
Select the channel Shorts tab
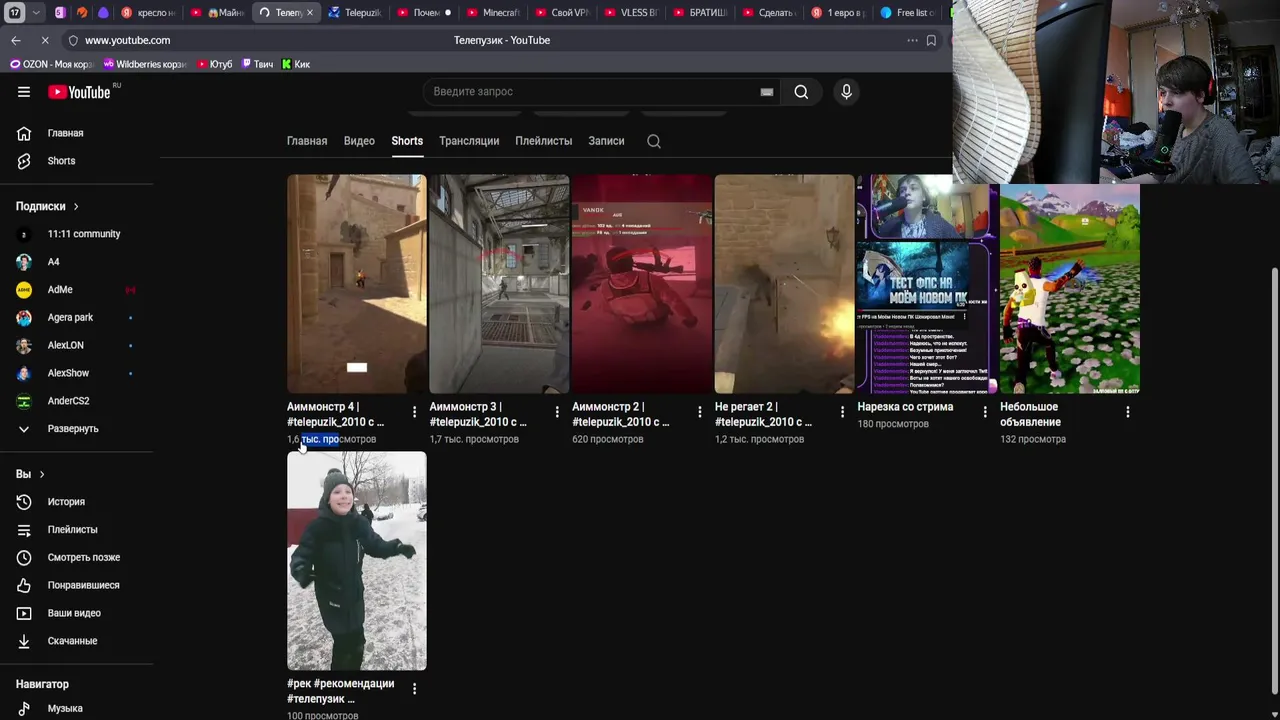407,141
